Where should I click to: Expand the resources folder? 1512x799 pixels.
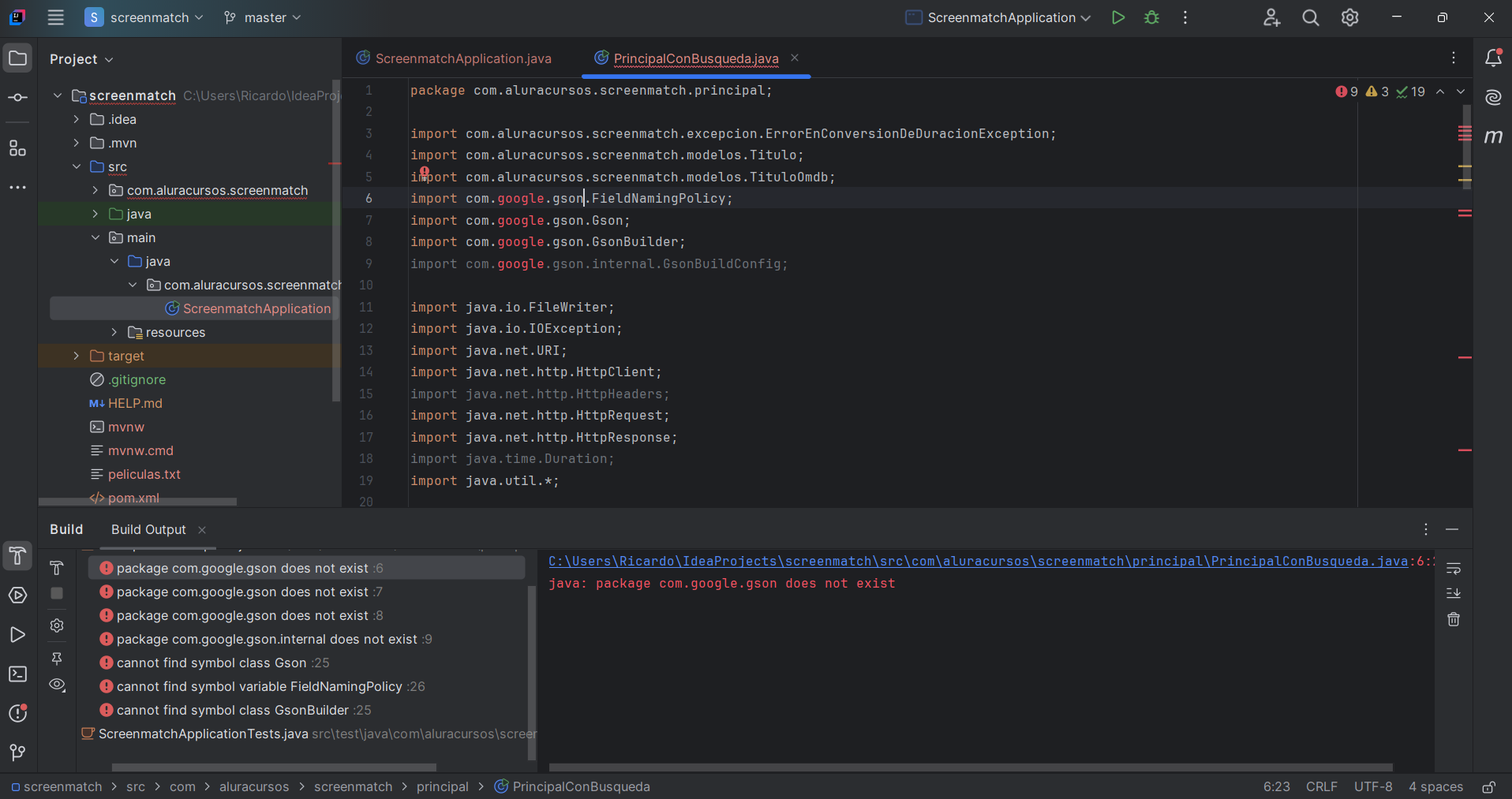(114, 332)
